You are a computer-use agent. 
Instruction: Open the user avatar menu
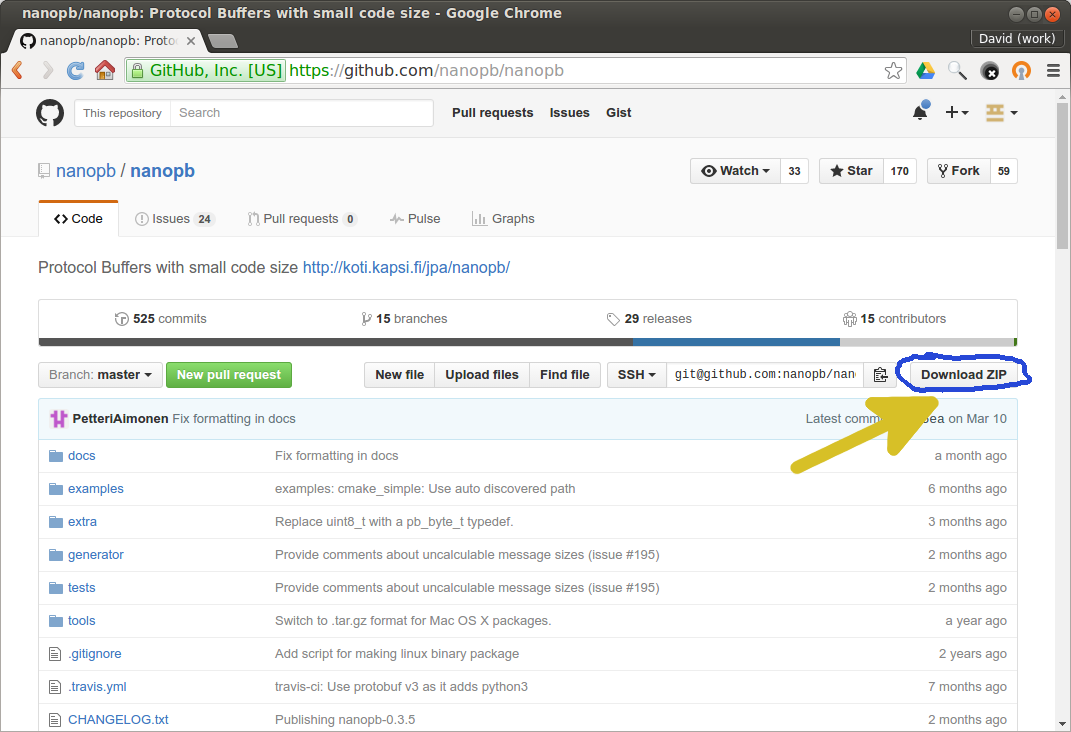click(1001, 113)
